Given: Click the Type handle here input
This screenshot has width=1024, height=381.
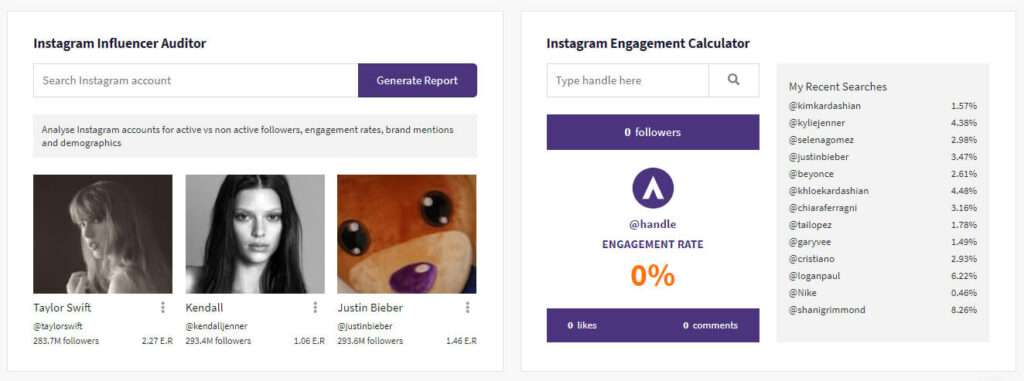Looking at the screenshot, I should coord(628,80).
